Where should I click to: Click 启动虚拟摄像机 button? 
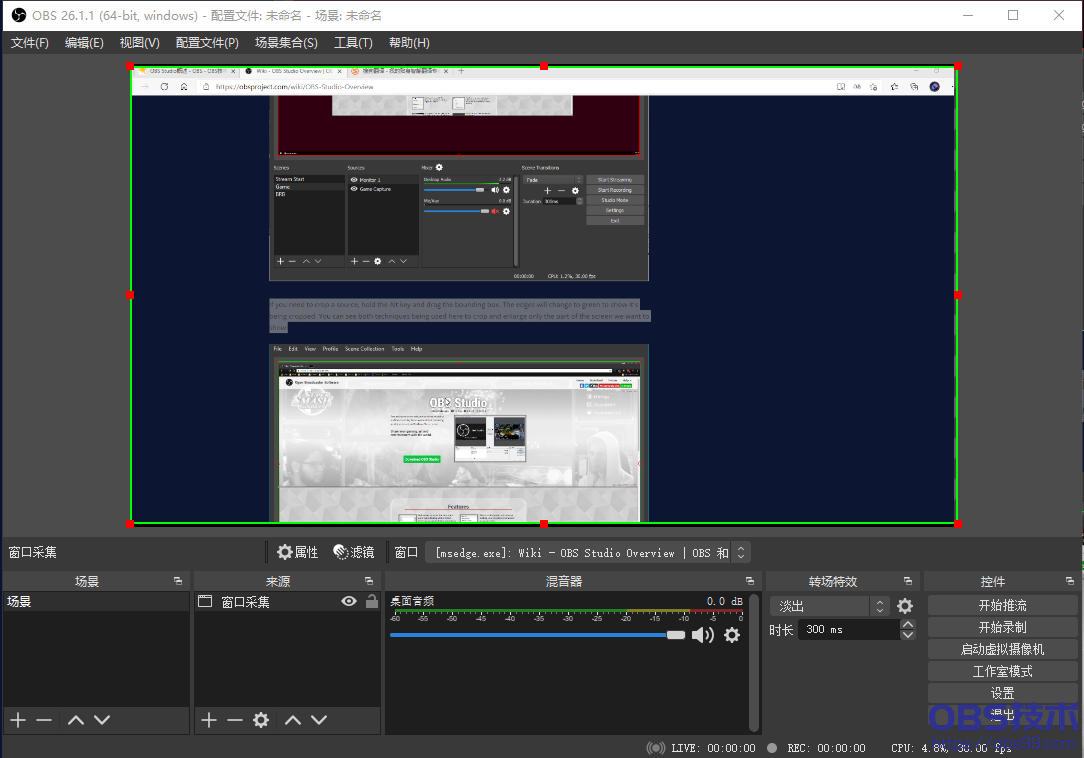[1002, 649]
